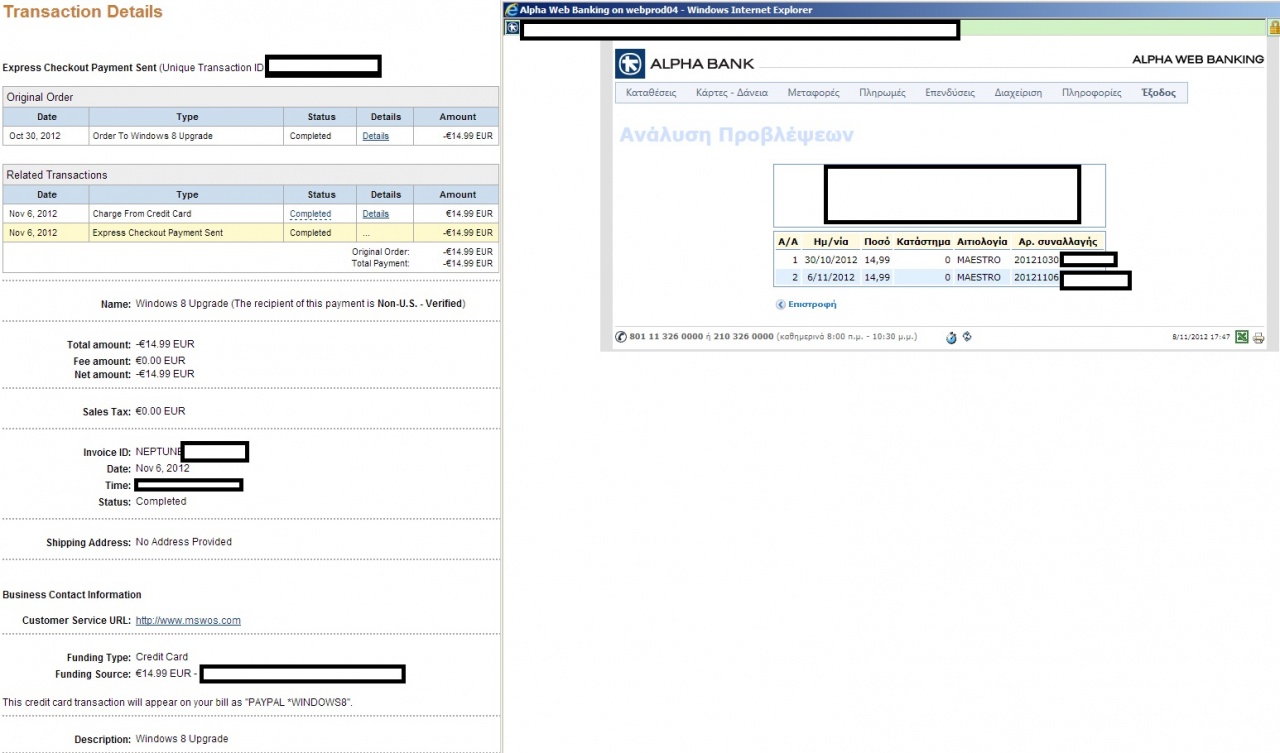This screenshot has height=753, width=1280.
Task: Click the Funding Type Credit Card value
Action: [161, 657]
